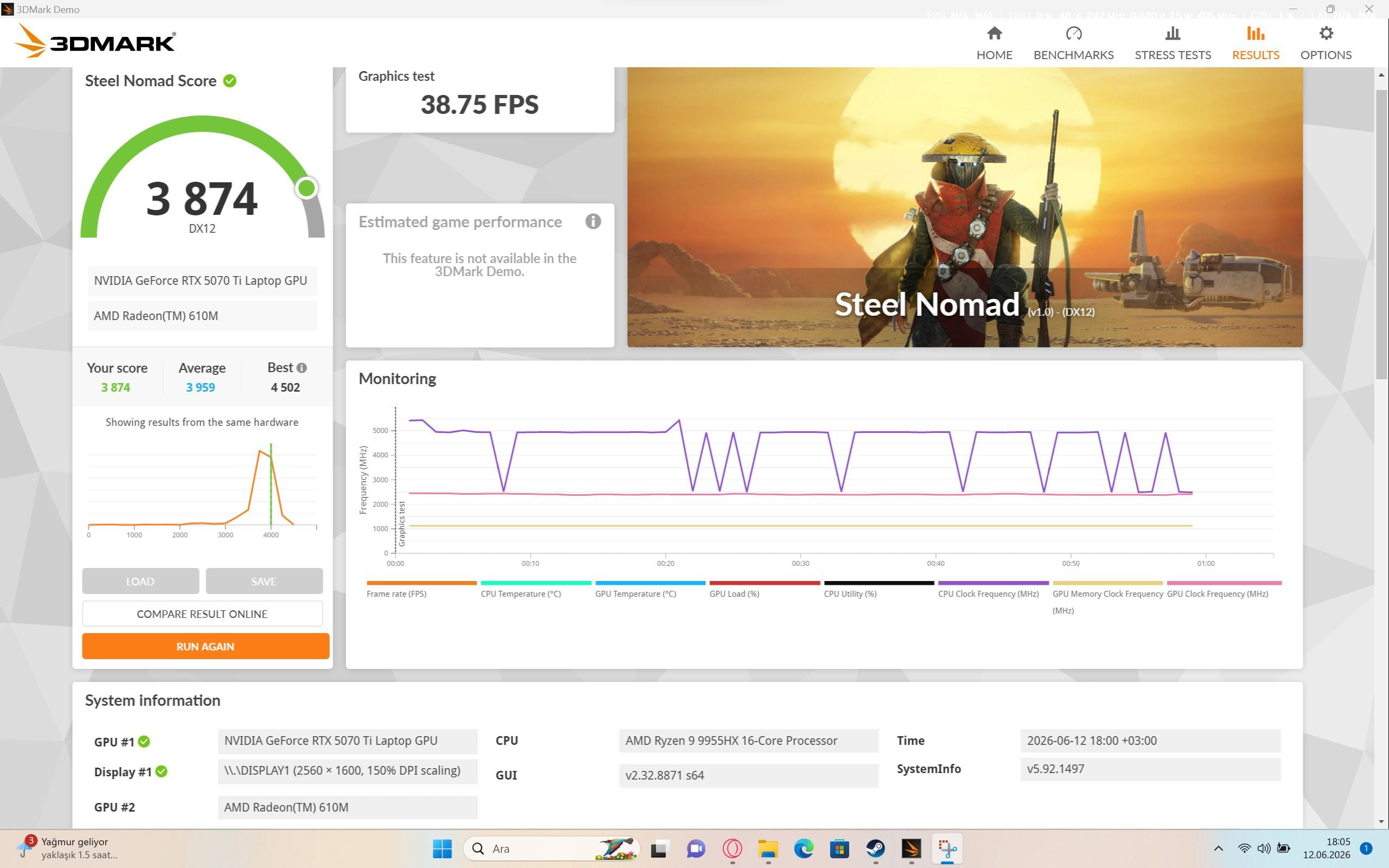Click the taskbar search box
Screen dimensions: 1389x868
click(x=551, y=848)
